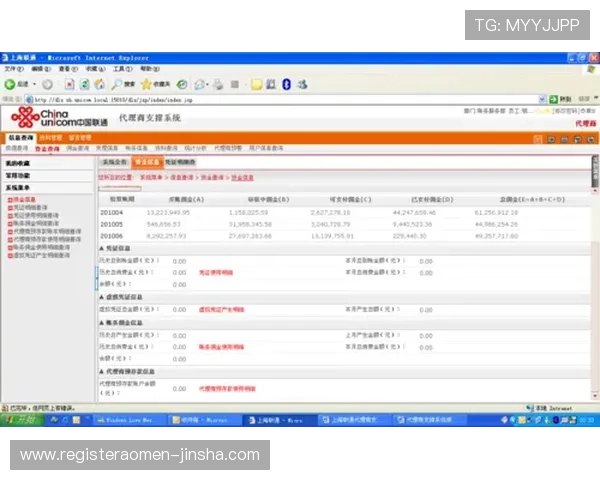Click the Bluetooth icon in browser toolbar
The height and width of the screenshot is (480, 600).
coord(286,84)
